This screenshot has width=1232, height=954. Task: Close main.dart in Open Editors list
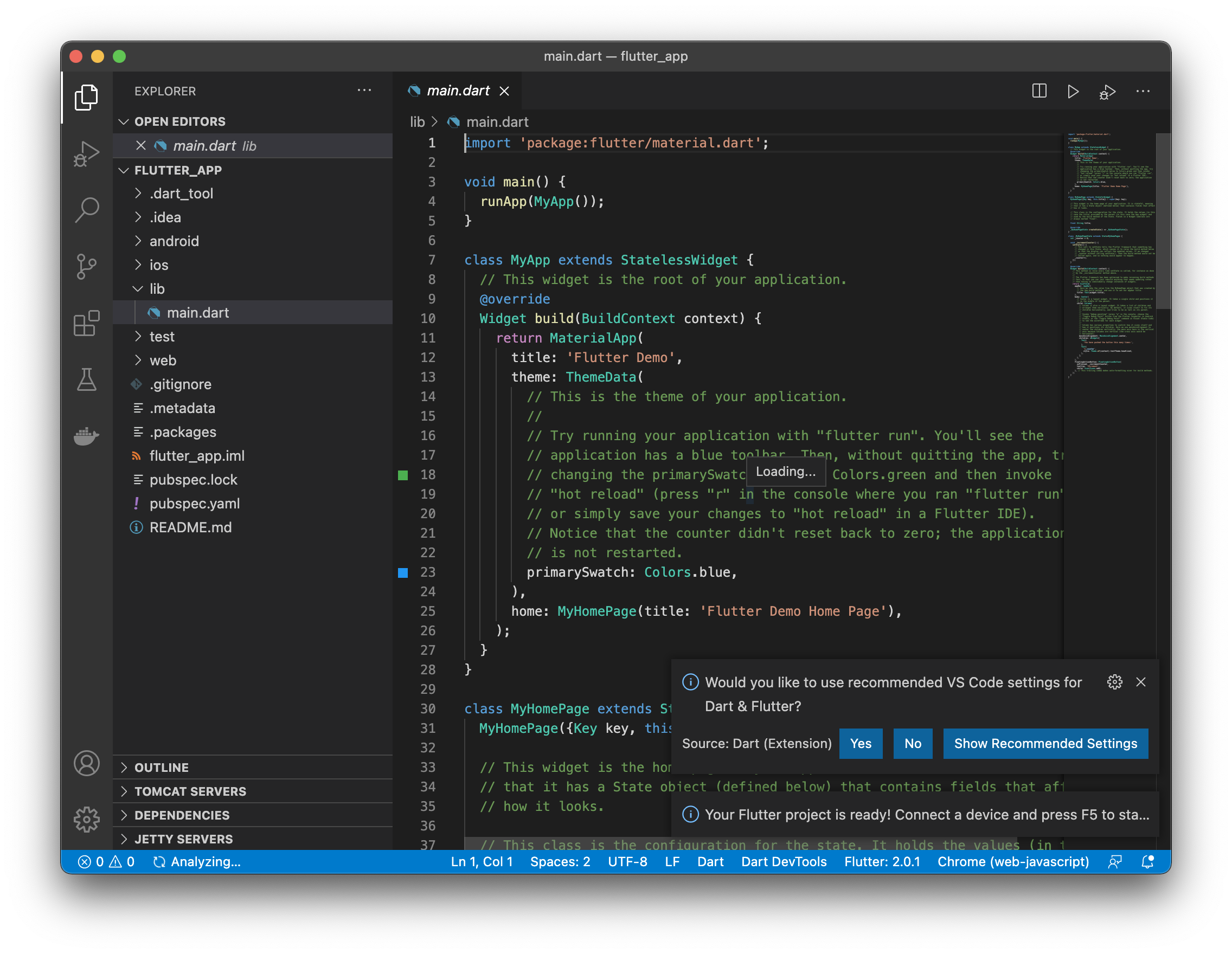pyautogui.click(x=141, y=145)
